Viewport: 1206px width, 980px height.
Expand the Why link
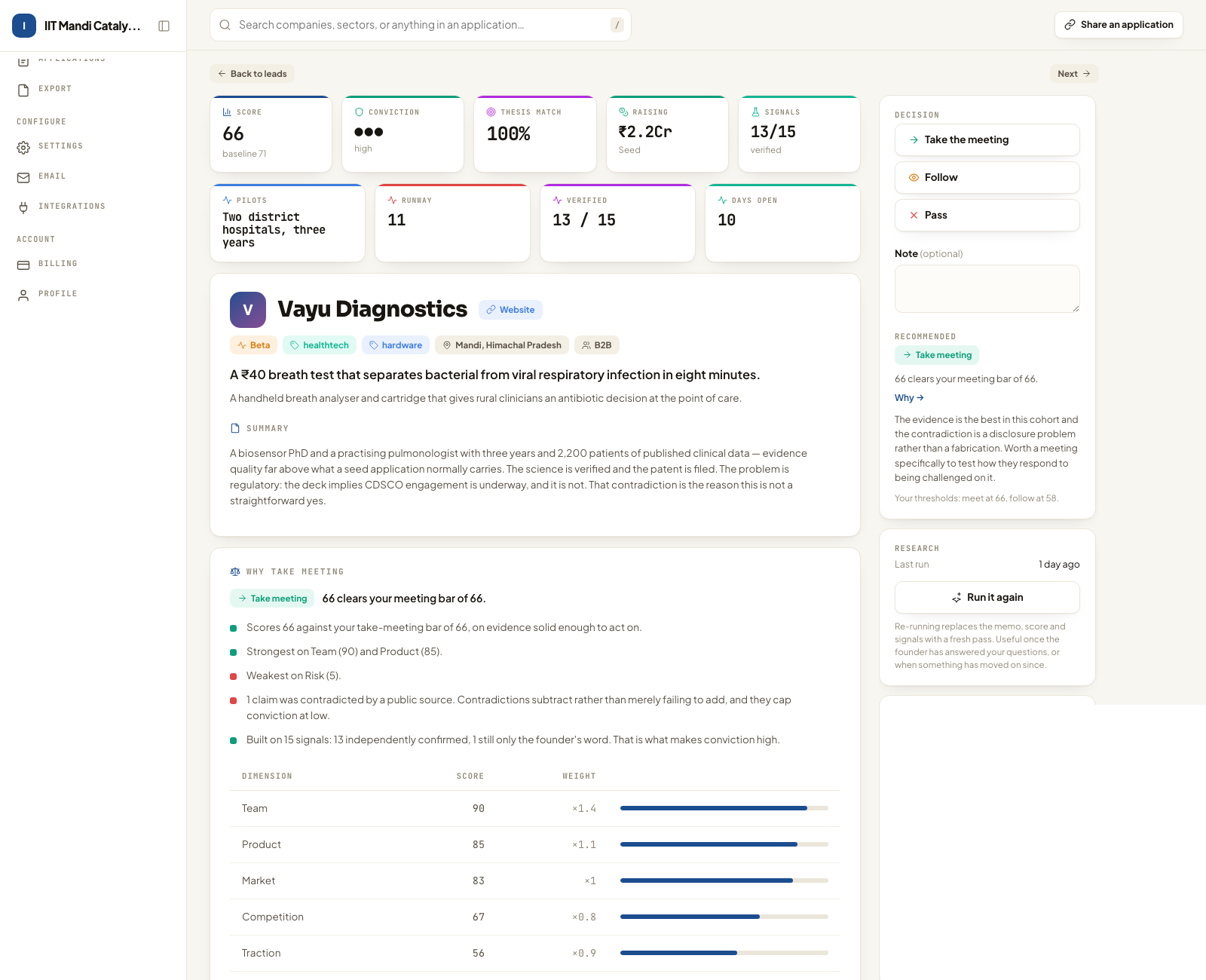909,398
